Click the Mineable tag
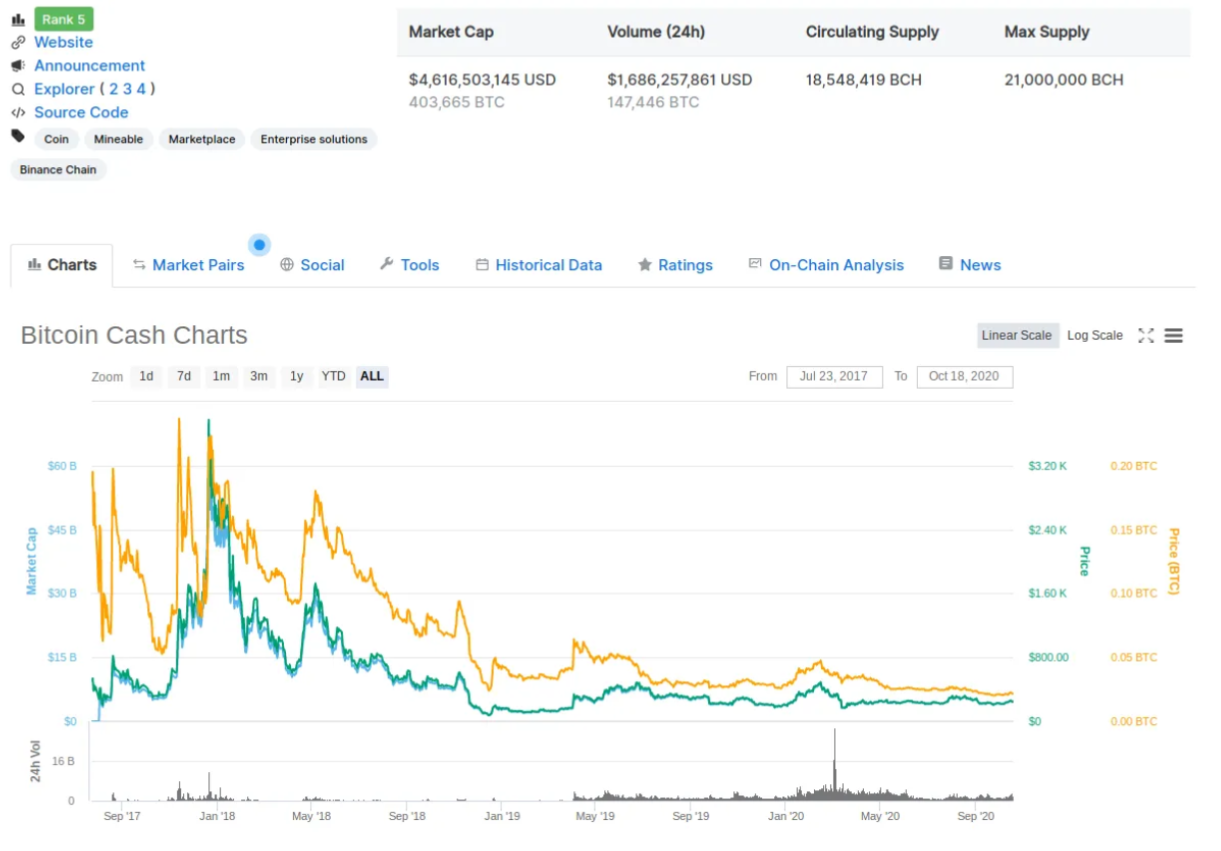The image size is (1221, 851). click(119, 139)
